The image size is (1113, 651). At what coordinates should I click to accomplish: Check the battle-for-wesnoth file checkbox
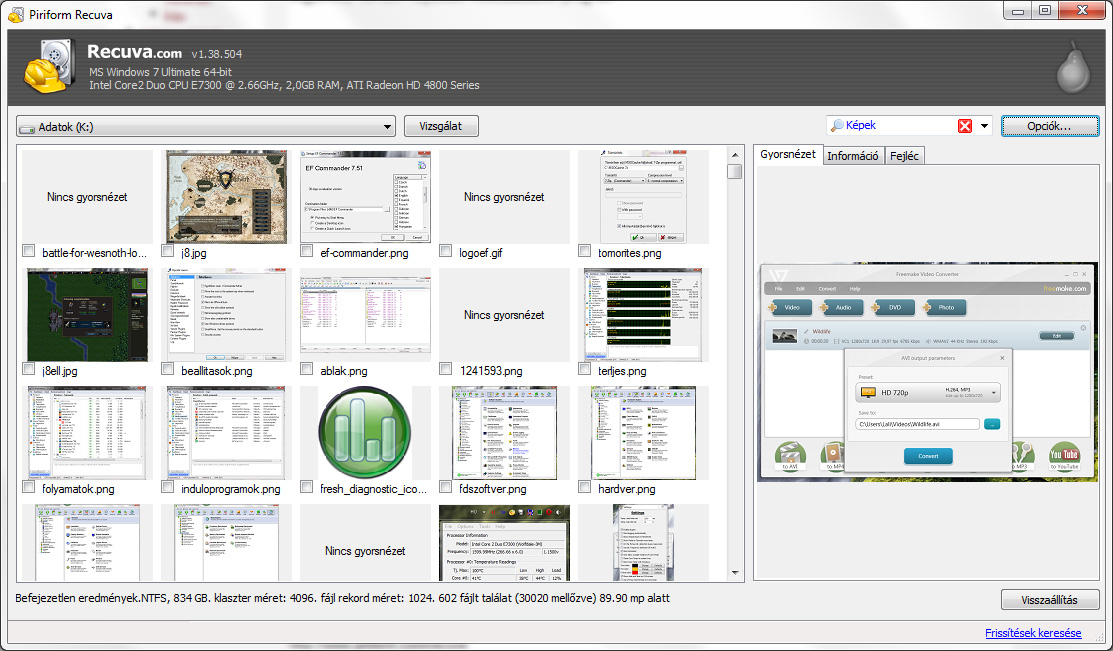(x=29, y=252)
